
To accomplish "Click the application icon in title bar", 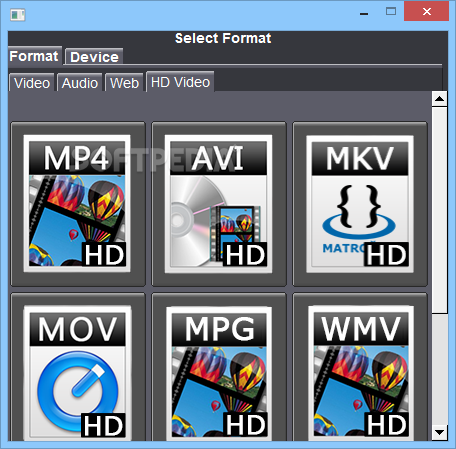I will pyautogui.click(x=18, y=15).
